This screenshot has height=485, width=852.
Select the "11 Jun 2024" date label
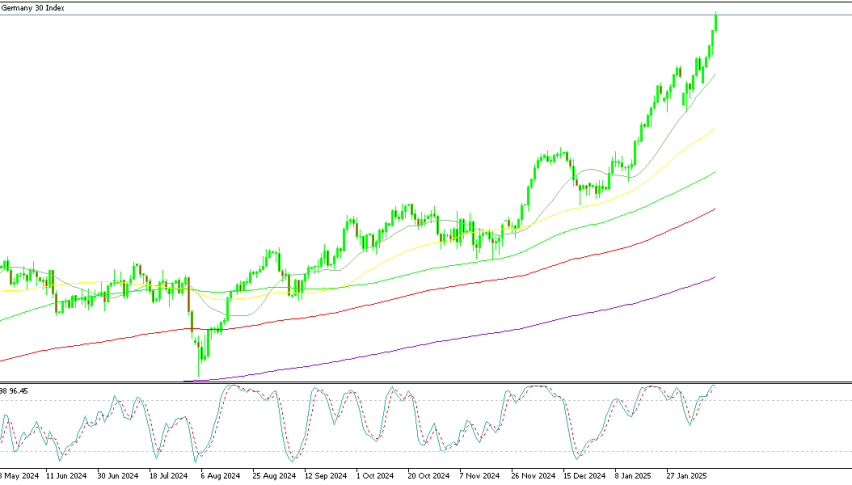point(66,476)
